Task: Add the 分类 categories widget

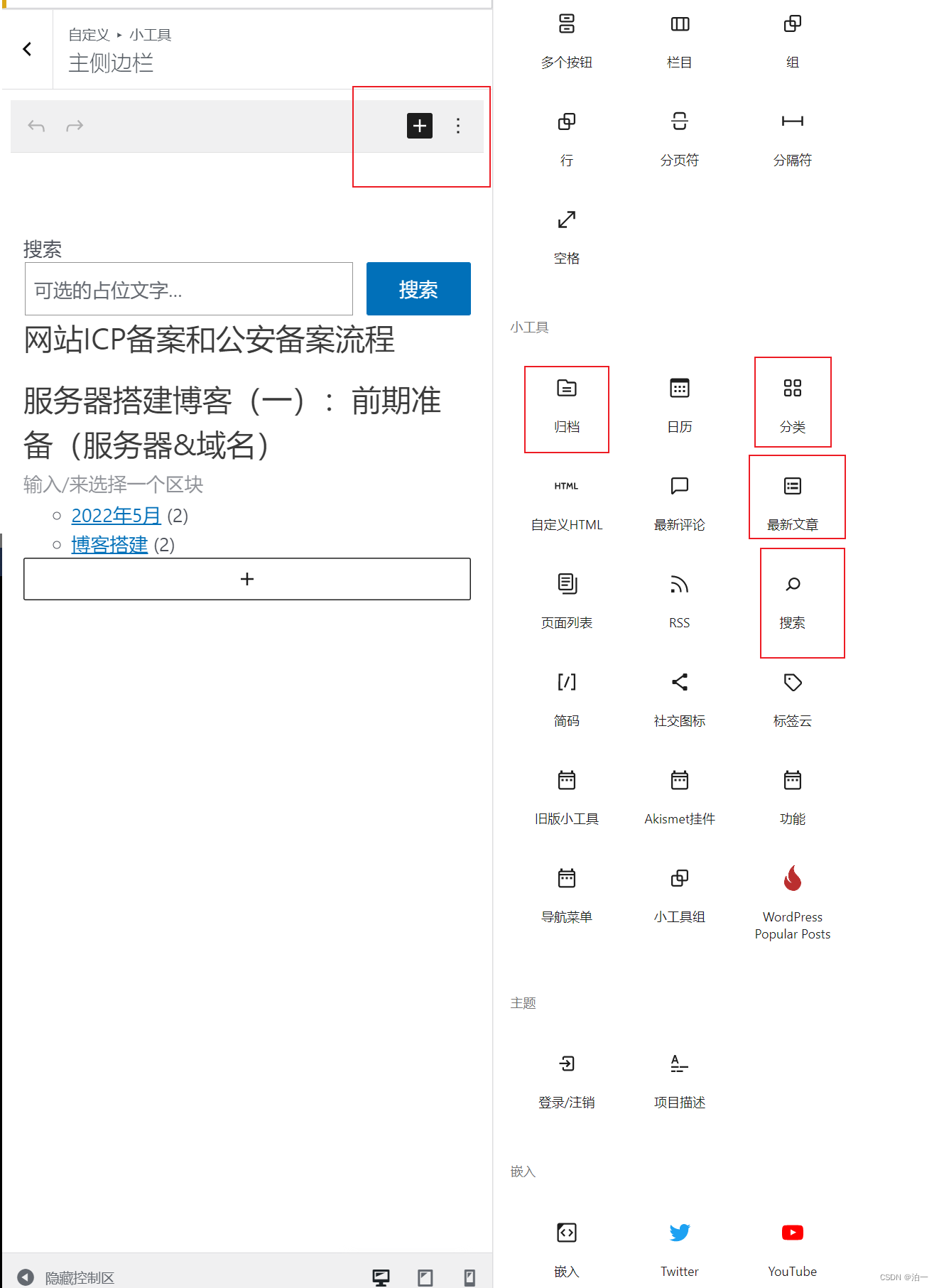Action: click(x=792, y=406)
